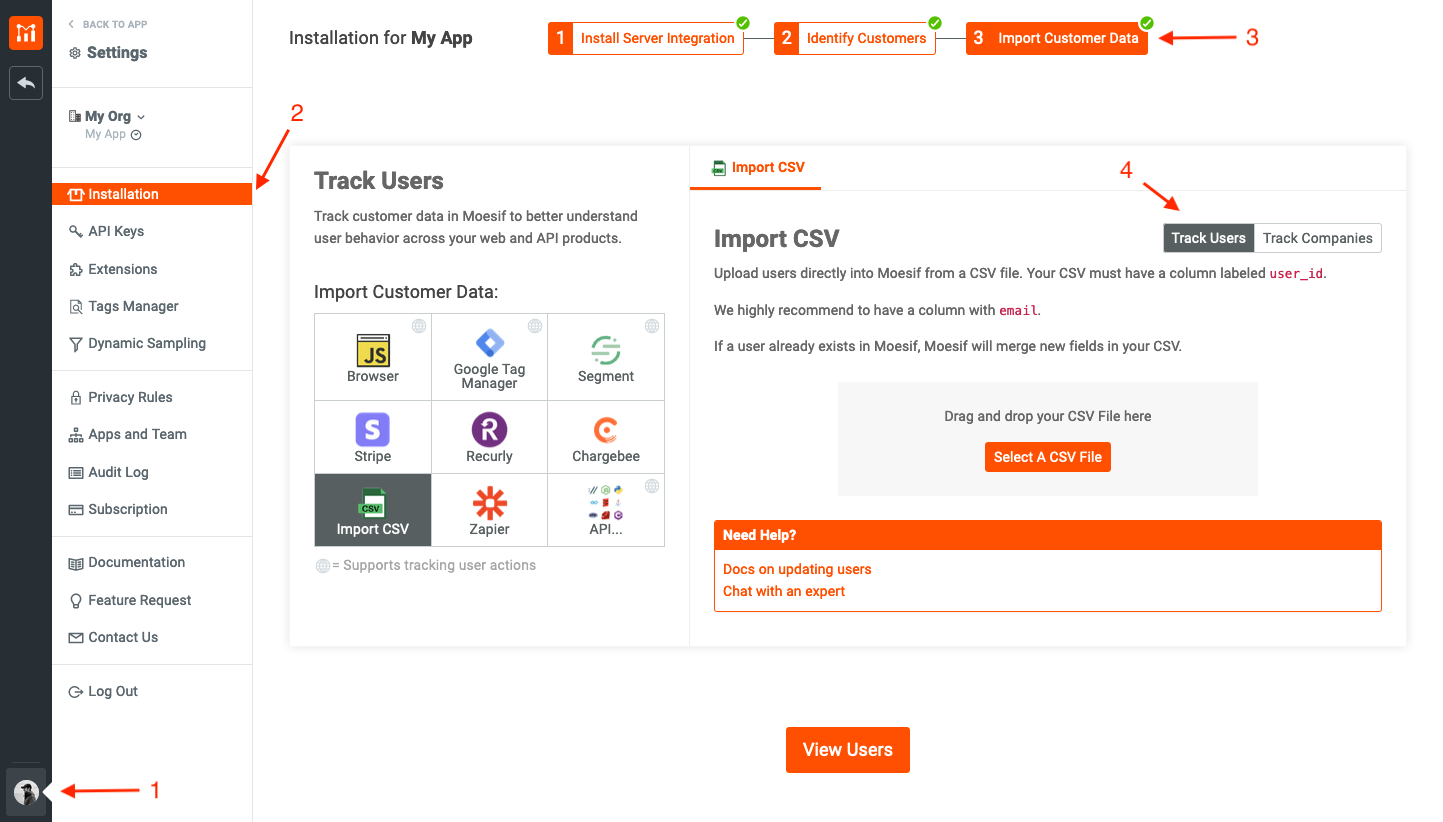Image resolution: width=1443 pixels, height=822 pixels.
Task: Open the Docs on updating users link
Action: tap(797, 568)
